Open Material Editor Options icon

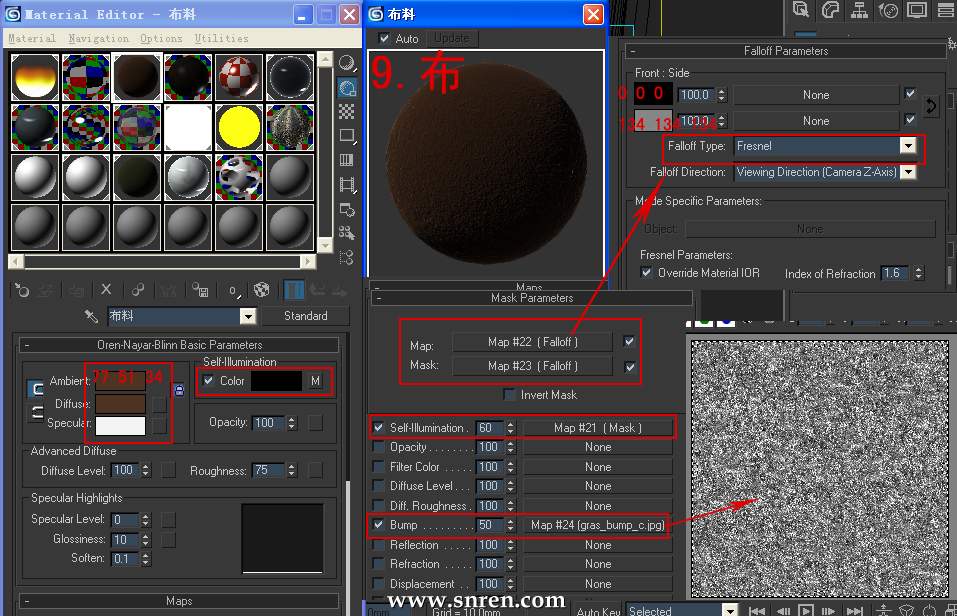(347, 209)
